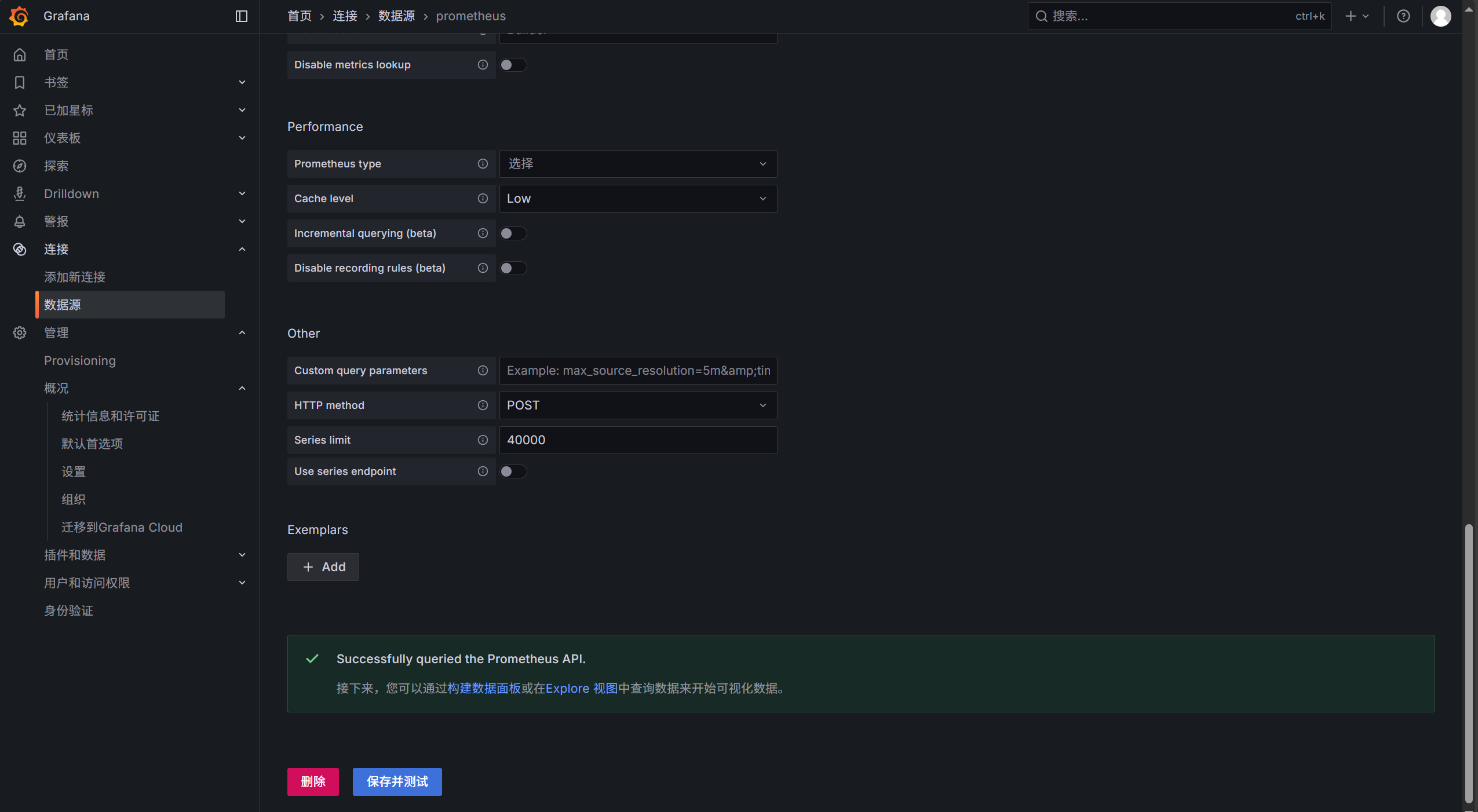Click the 保存并测试 button
This screenshot has height=812, width=1478.
(397, 782)
